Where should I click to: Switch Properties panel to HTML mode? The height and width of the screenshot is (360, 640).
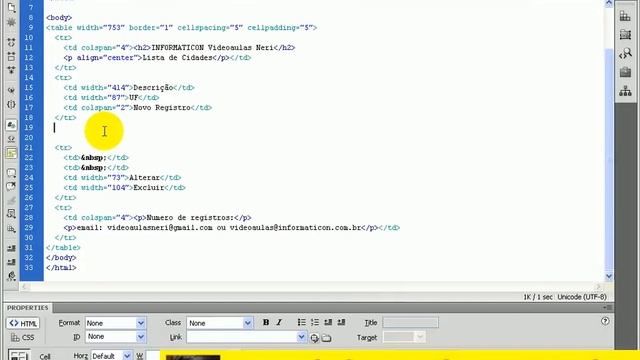coord(23,323)
